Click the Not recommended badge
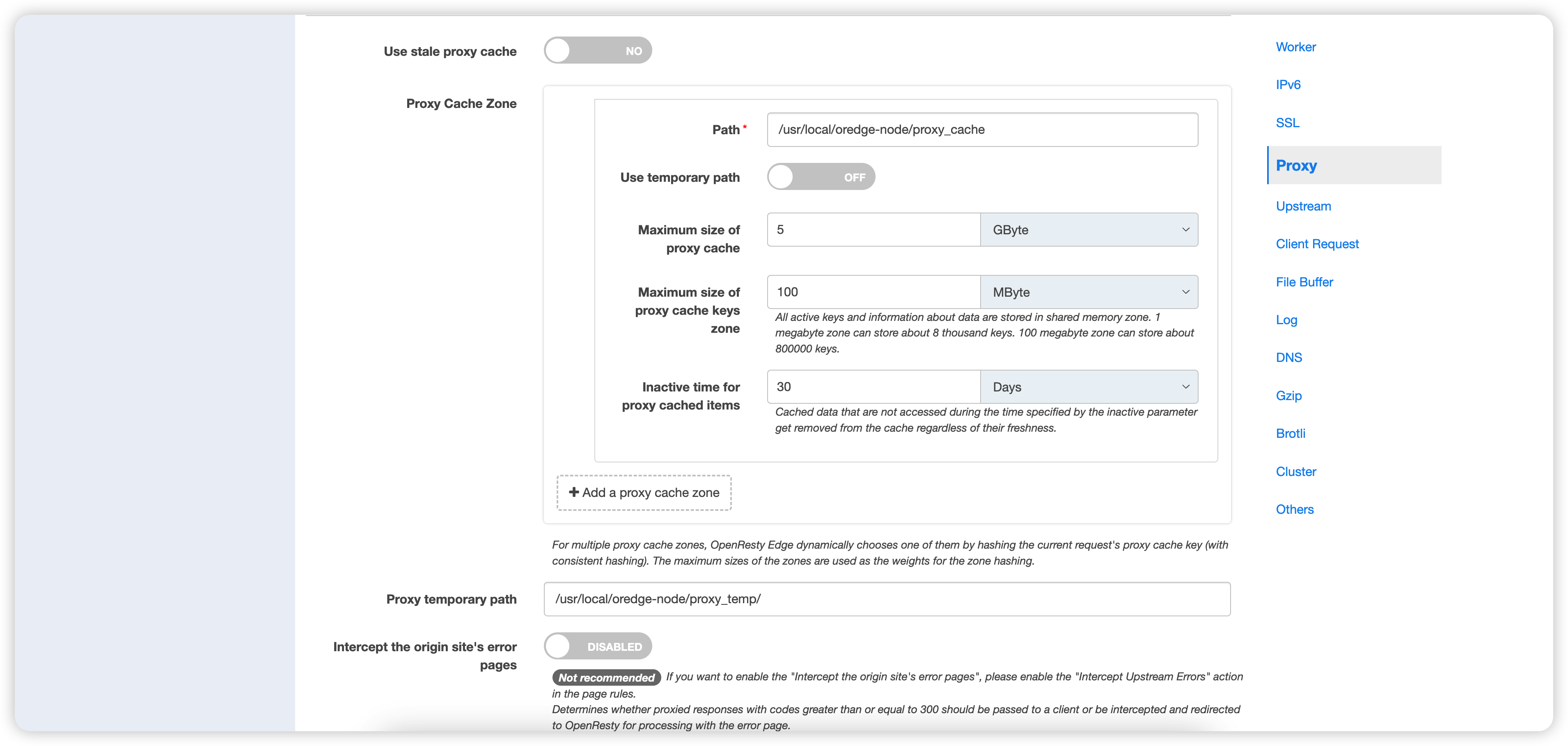1568x746 pixels. point(606,677)
